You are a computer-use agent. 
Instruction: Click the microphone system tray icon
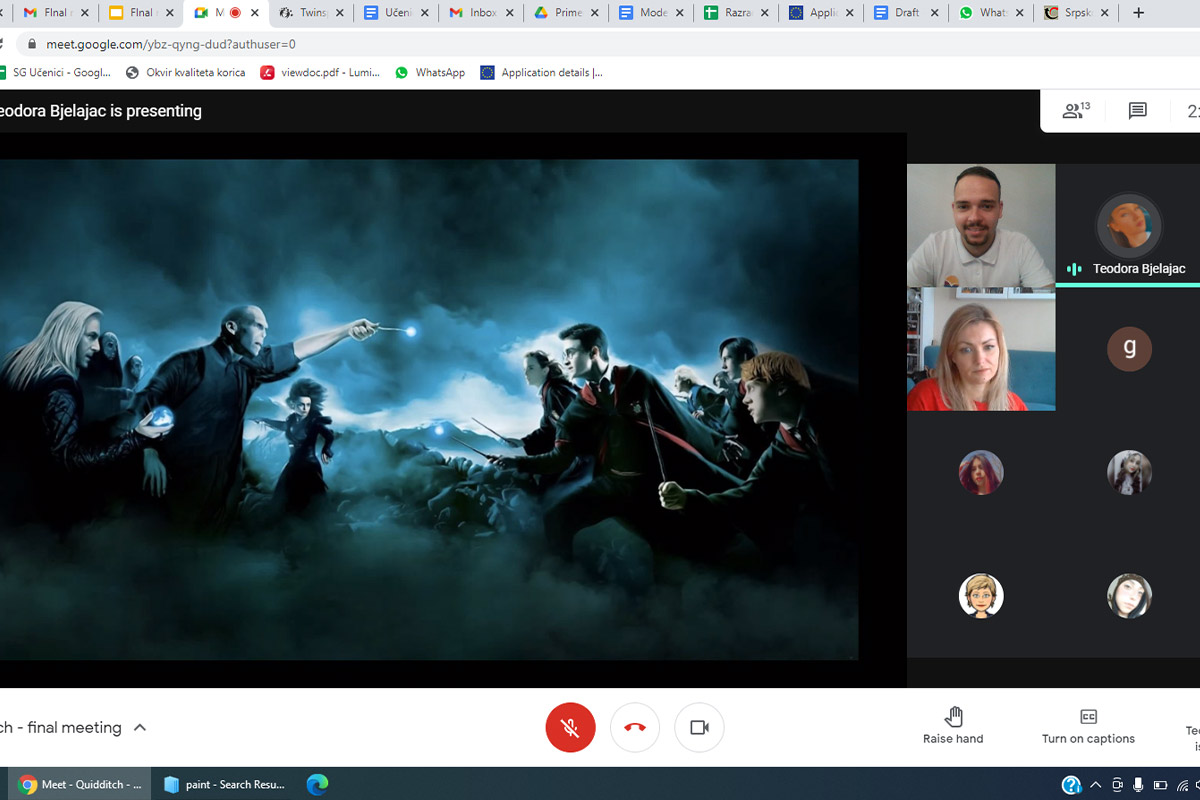tap(1138, 785)
